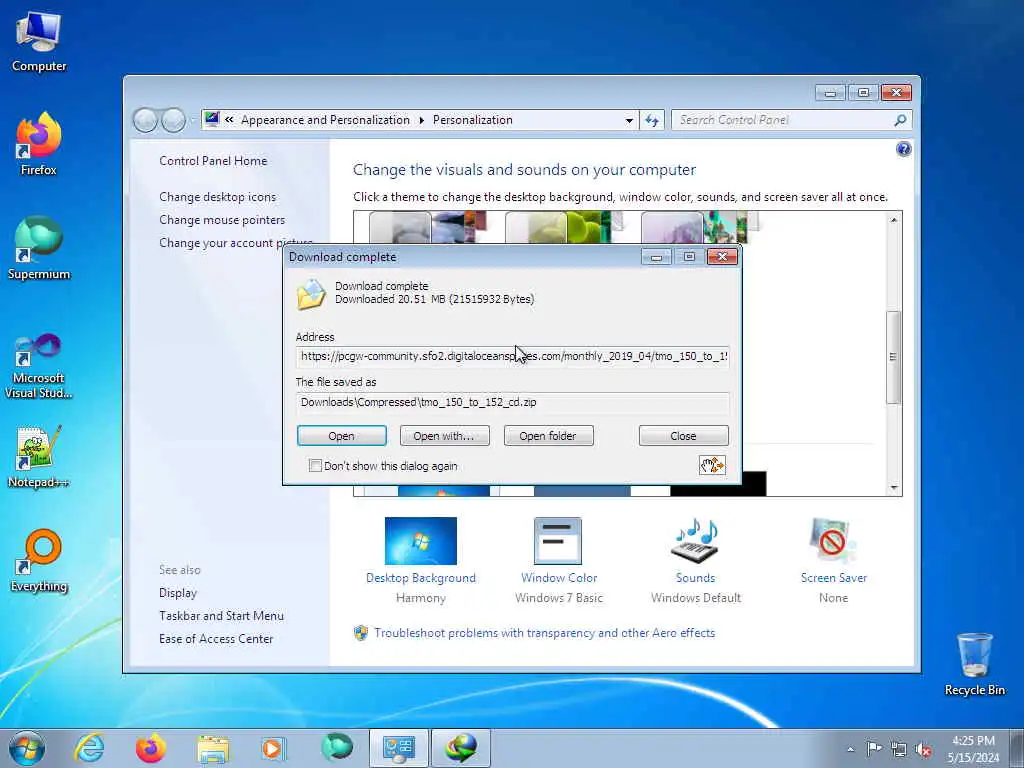Image resolution: width=1024 pixels, height=768 pixels.
Task: Click the download Address URL field
Action: click(x=513, y=357)
